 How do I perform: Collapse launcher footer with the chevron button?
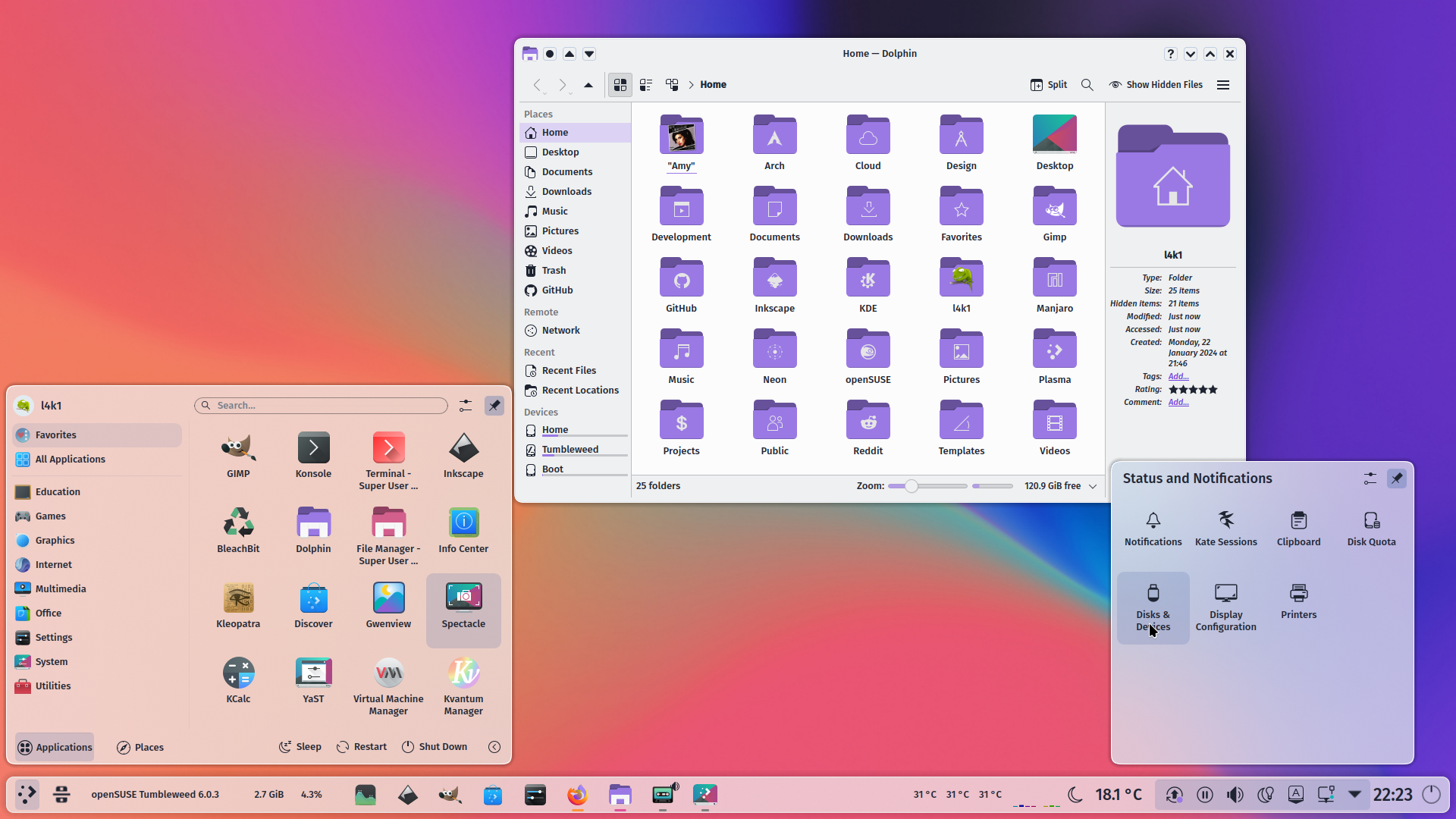point(494,747)
